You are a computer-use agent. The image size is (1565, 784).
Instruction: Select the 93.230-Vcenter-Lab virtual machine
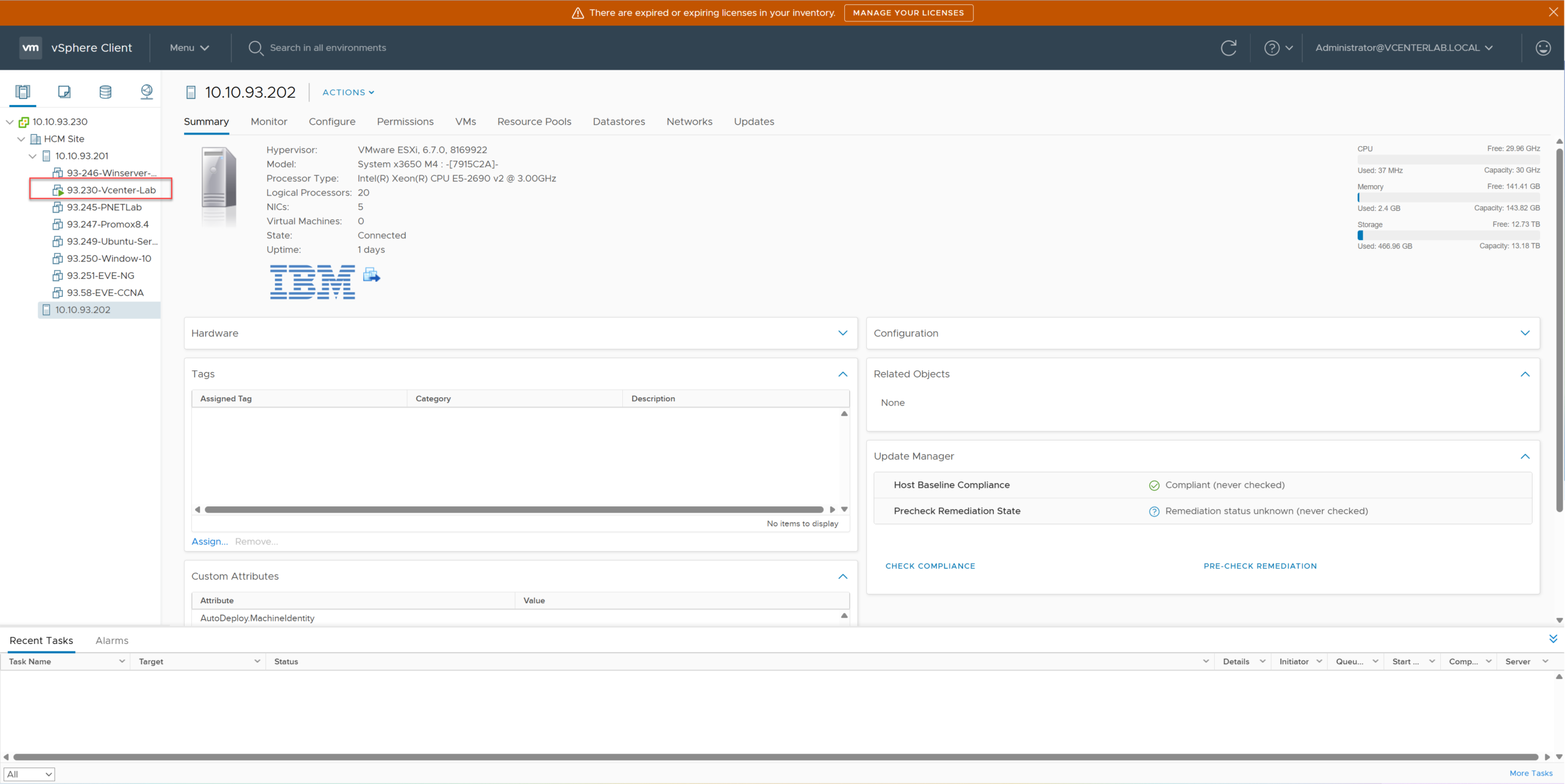click(111, 190)
